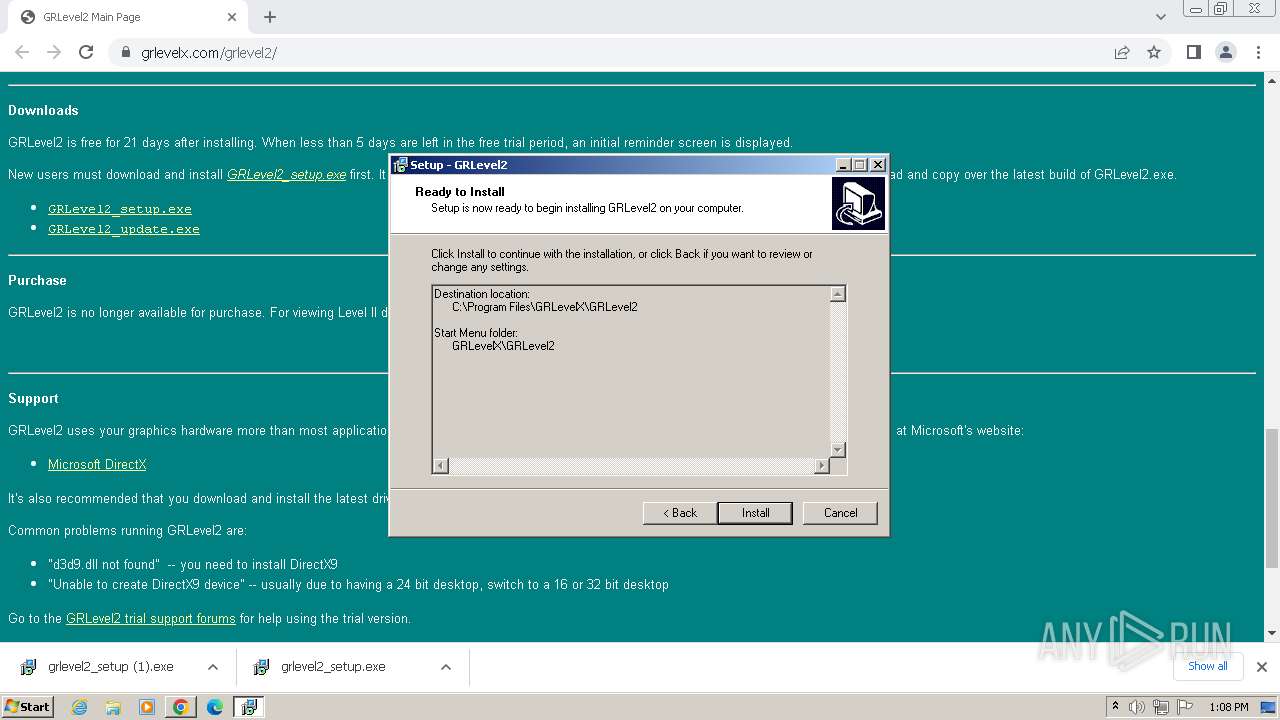Expand options for grlevel2_setup (1).exe download
The image size is (1280, 720).
213,667
